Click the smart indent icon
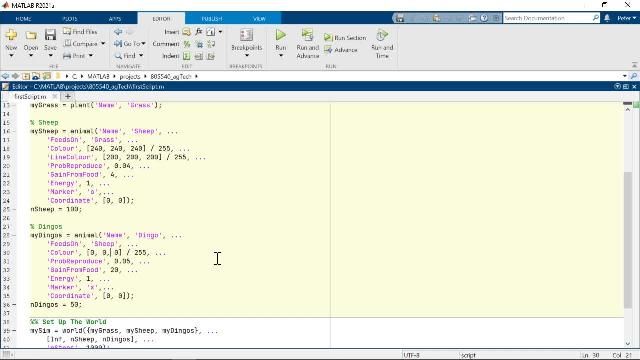The width and height of the screenshot is (640, 360). coord(187,56)
